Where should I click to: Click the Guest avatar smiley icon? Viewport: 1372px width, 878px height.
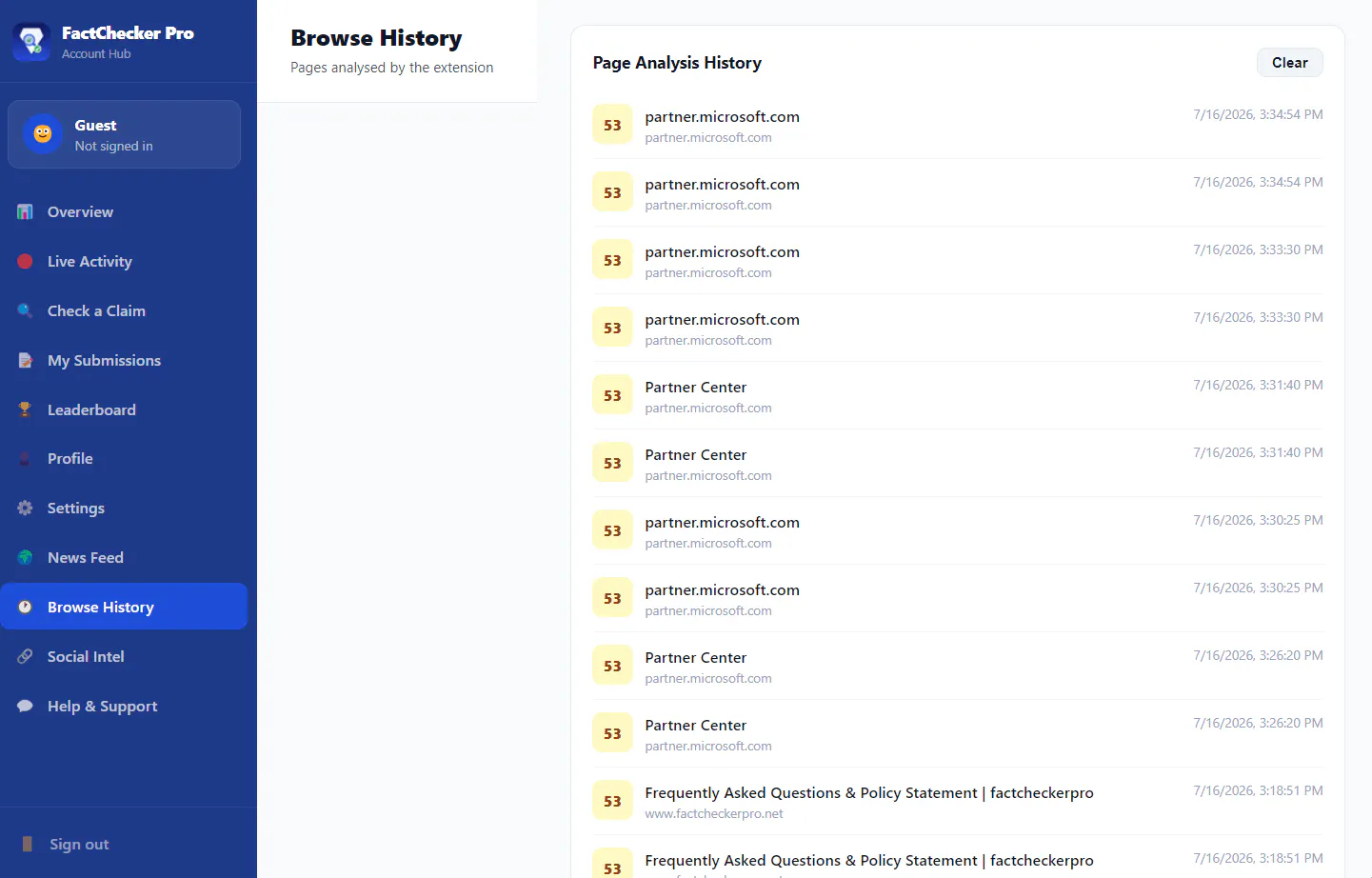tap(43, 134)
